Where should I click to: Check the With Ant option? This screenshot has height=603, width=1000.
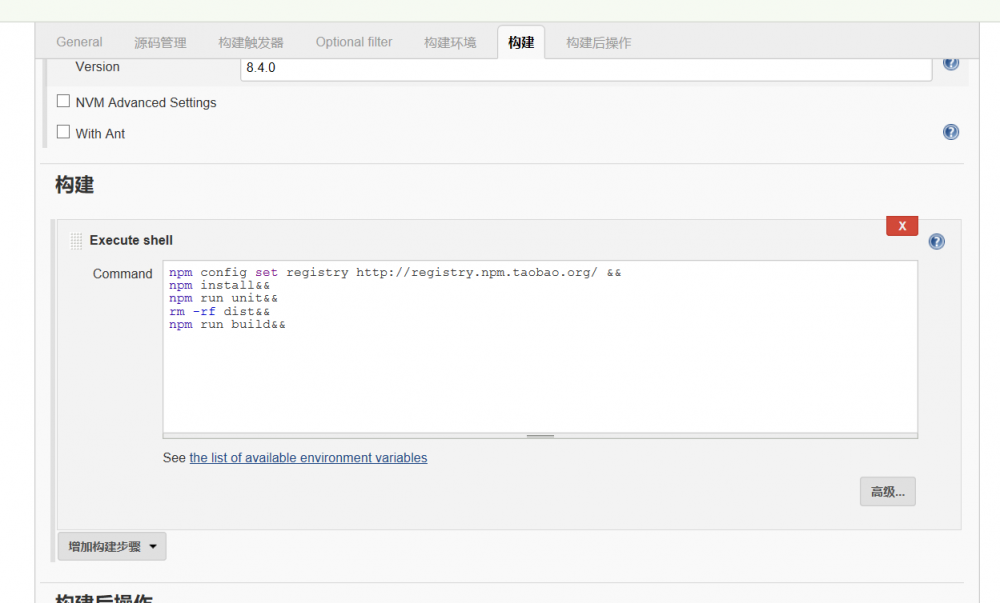[64, 132]
